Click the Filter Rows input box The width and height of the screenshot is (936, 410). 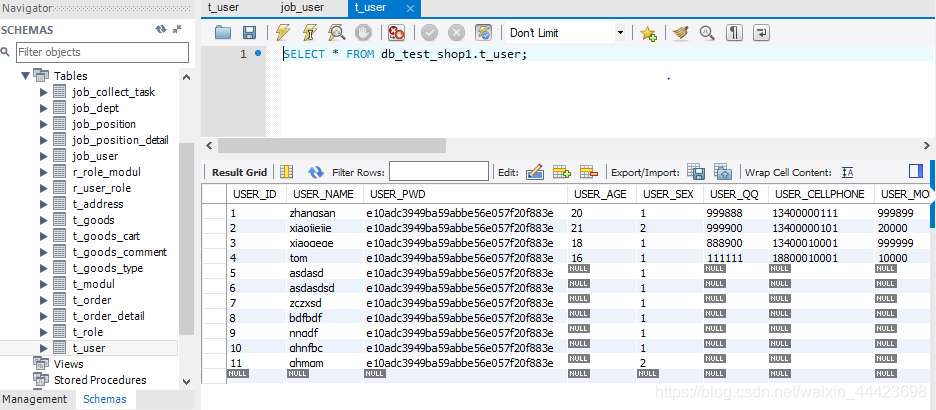(439, 172)
